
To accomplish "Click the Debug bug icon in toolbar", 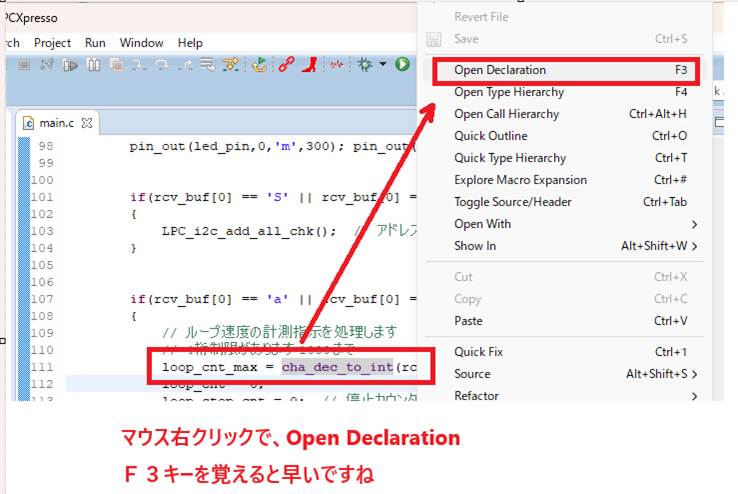I will [365, 65].
